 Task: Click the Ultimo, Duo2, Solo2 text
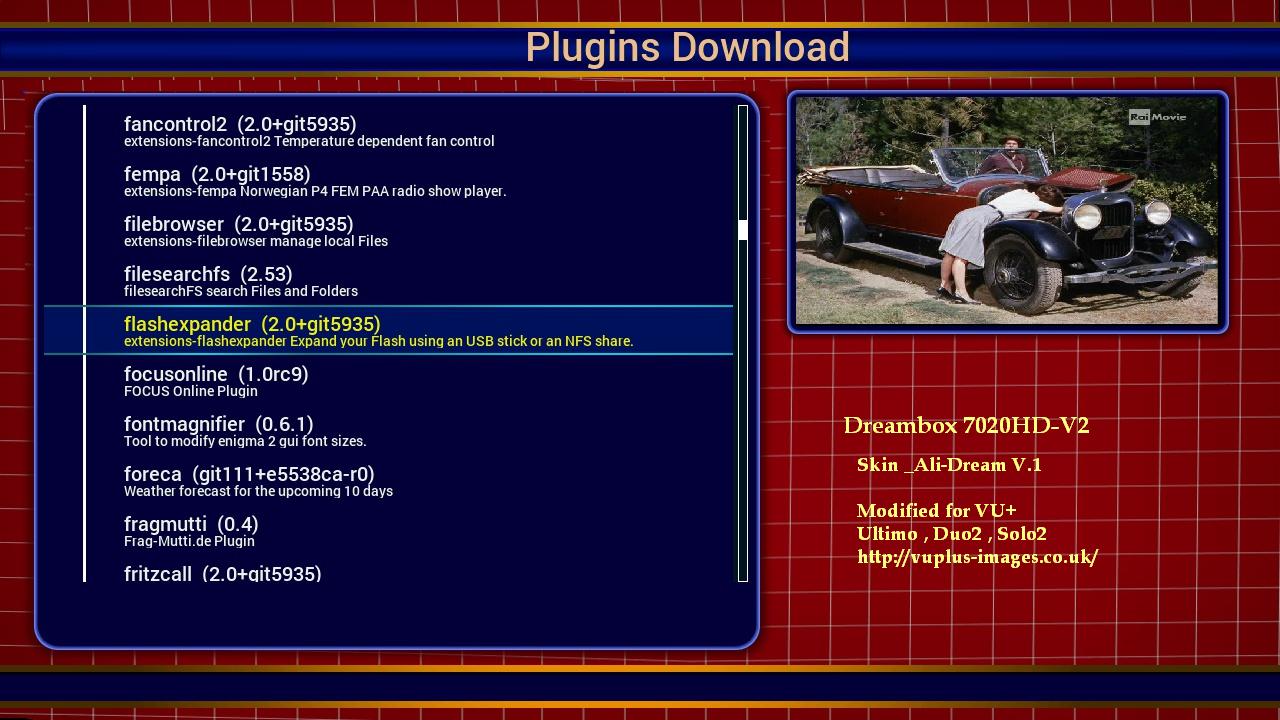click(x=951, y=534)
